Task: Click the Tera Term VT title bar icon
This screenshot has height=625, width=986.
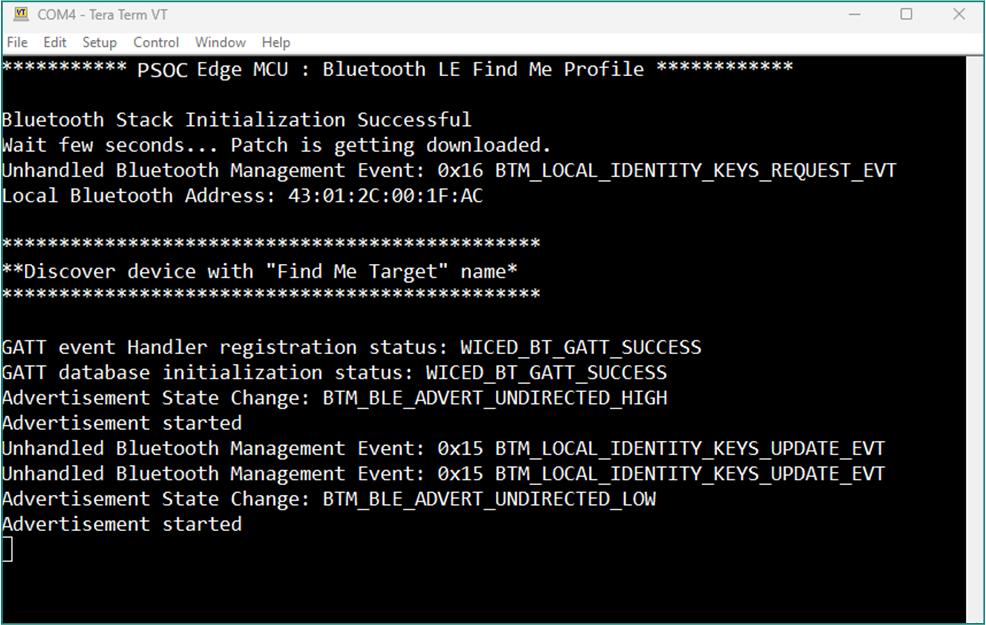Action: 20,15
